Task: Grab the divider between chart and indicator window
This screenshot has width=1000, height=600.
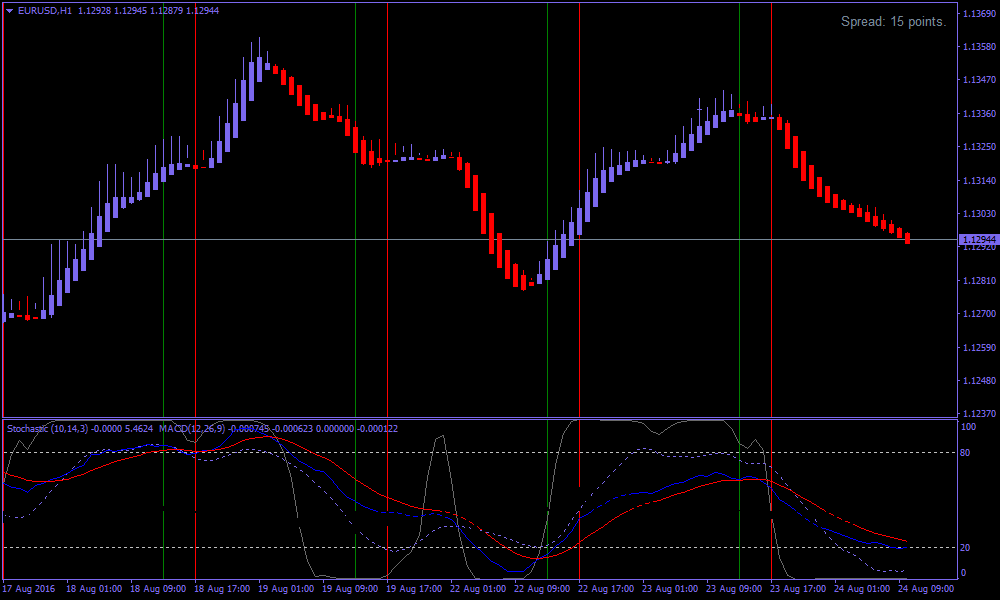Action: 480,418
